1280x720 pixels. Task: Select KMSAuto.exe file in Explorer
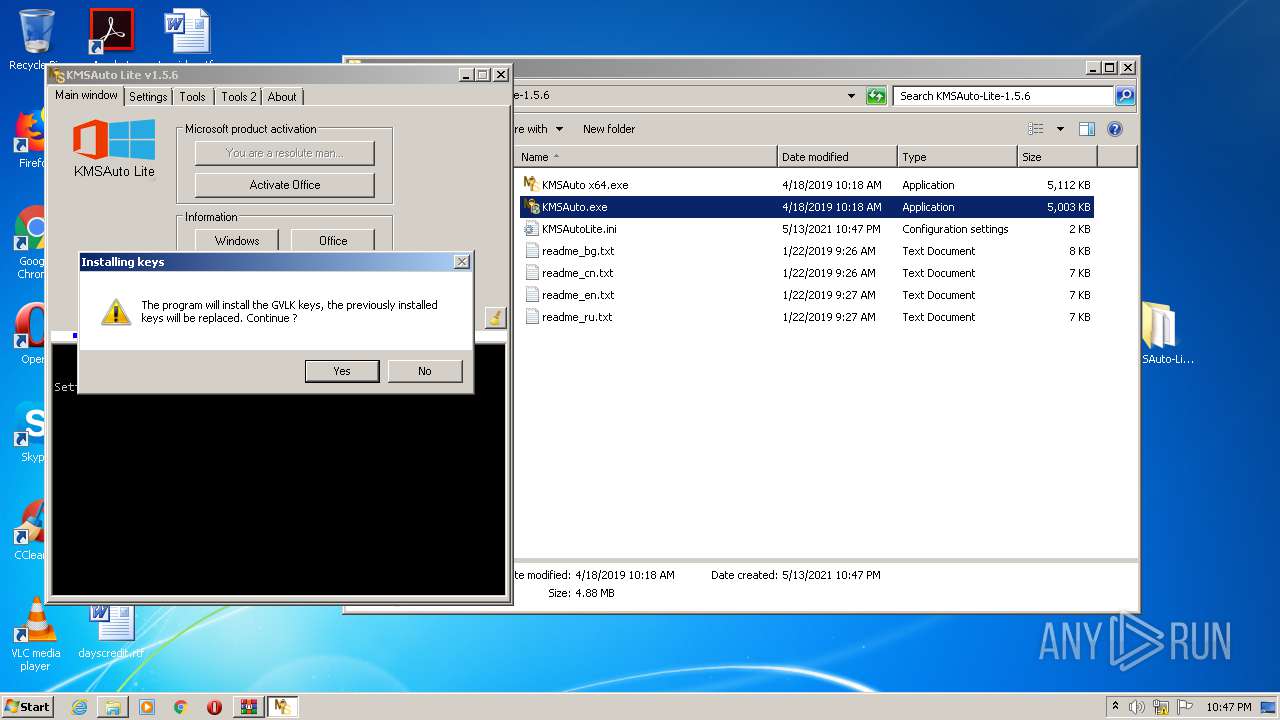point(574,207)
